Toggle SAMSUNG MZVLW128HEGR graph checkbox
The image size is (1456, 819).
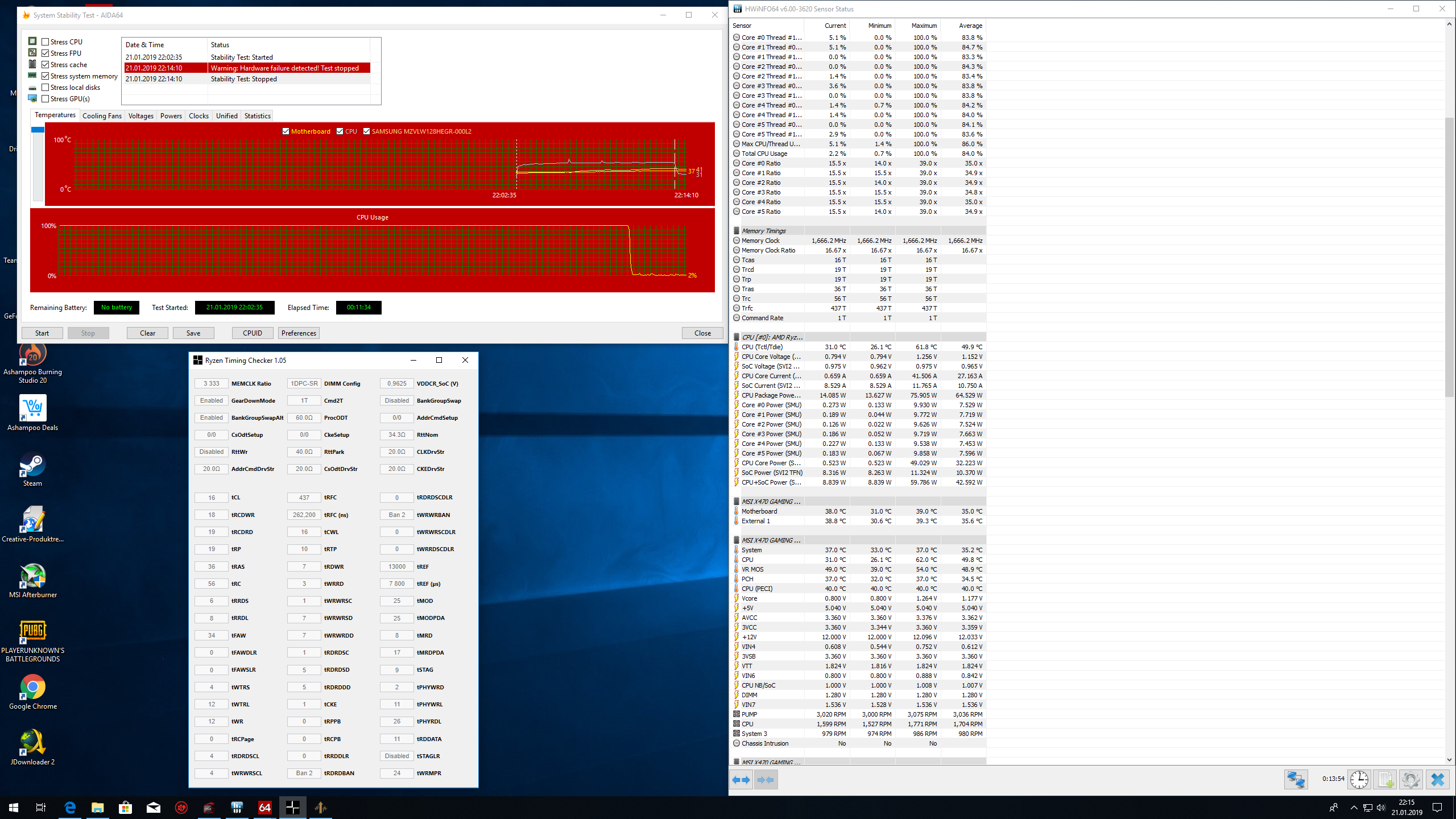[x=367, y=131]
